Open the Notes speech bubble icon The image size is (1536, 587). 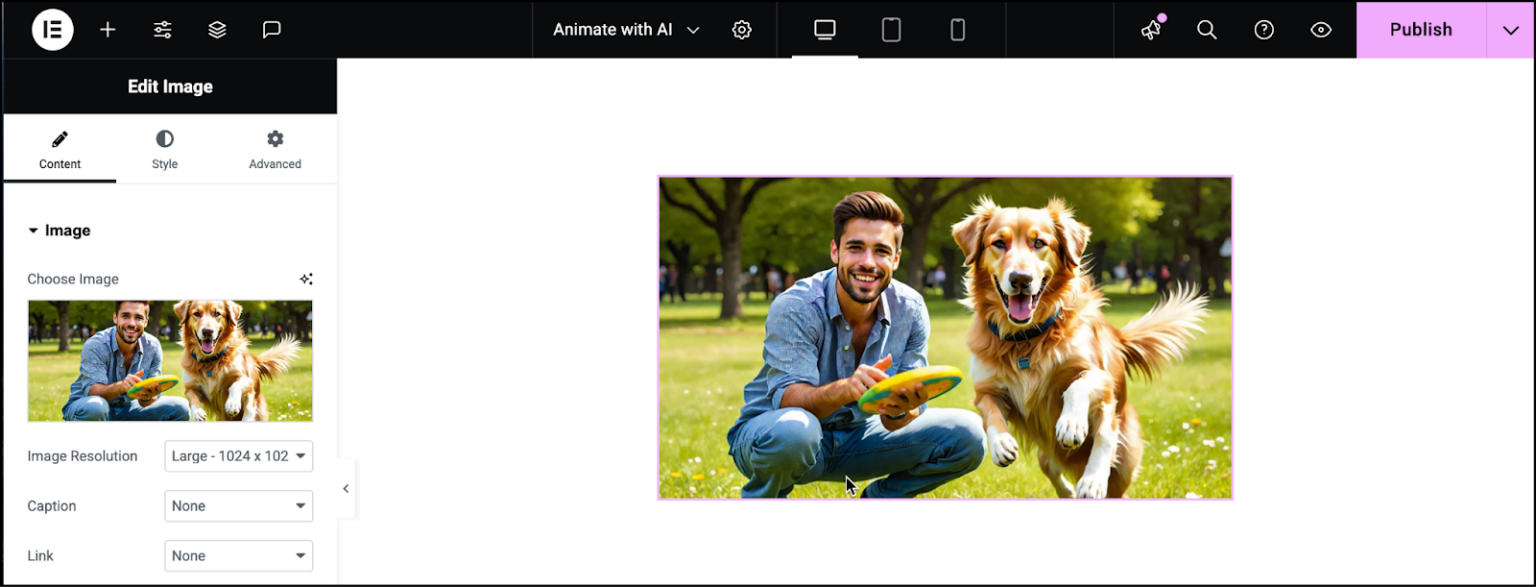tap(271, 29)
